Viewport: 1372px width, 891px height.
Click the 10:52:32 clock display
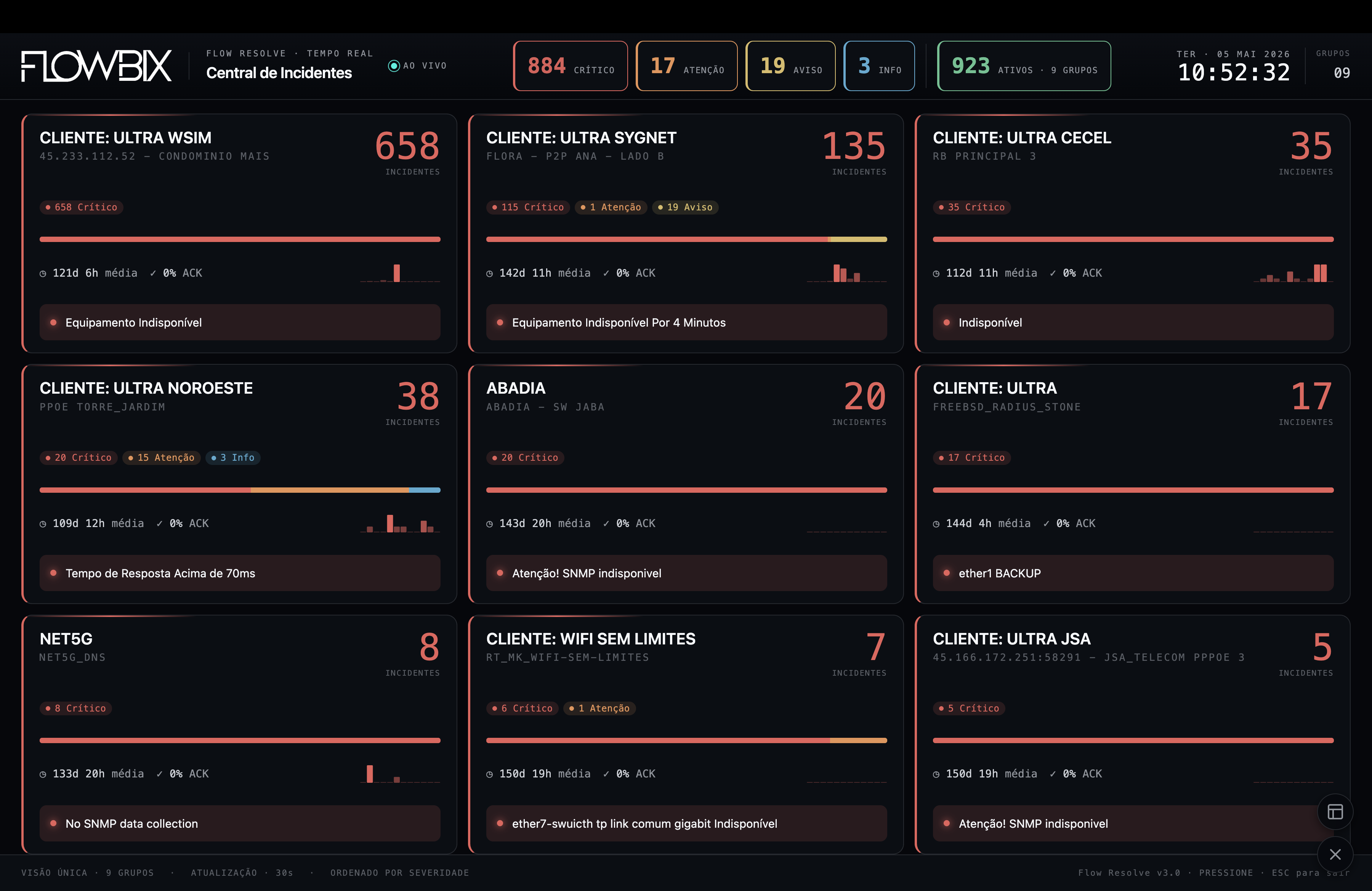click(x=1234, y=73)
